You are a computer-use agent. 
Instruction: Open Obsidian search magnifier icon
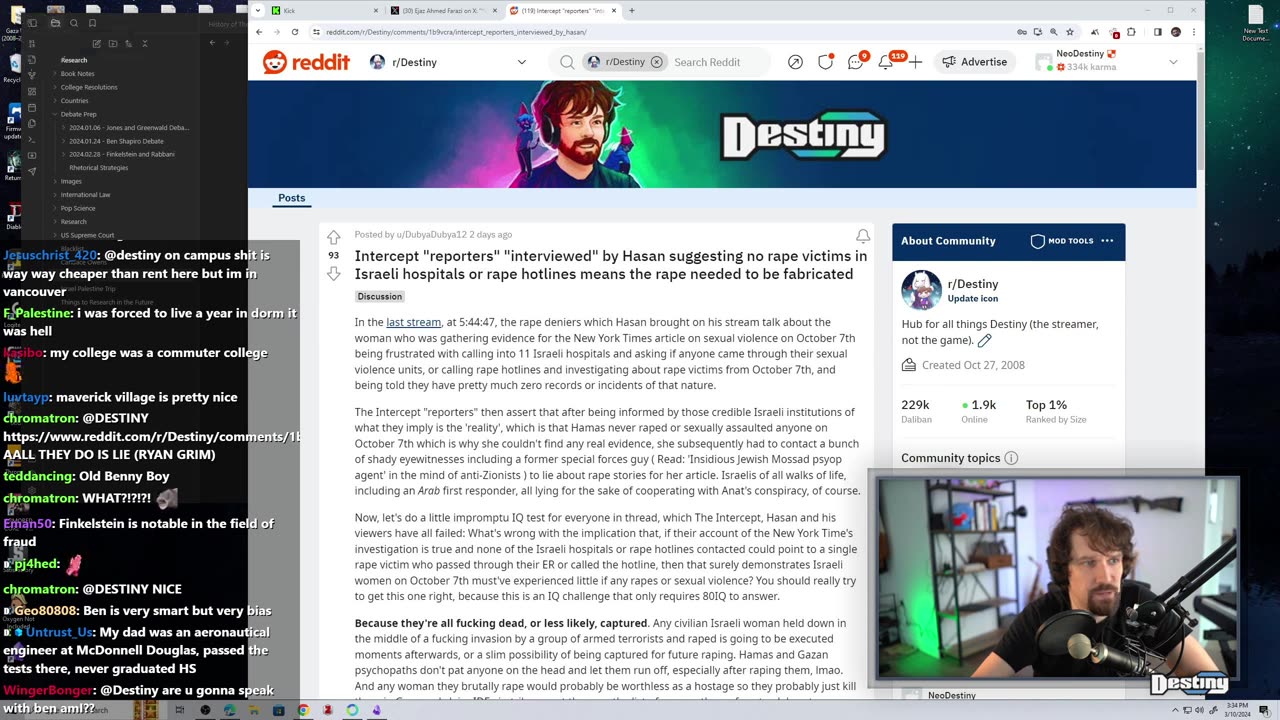pyautogui.click(x=74, y=23)
